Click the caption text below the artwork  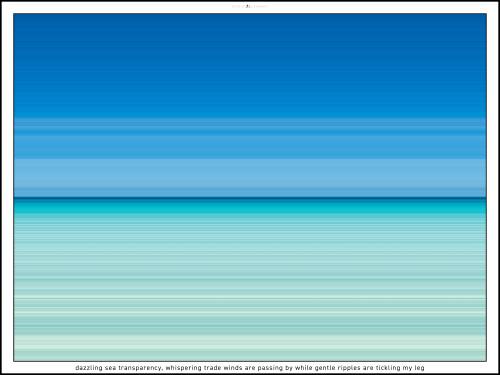[250, 368]
